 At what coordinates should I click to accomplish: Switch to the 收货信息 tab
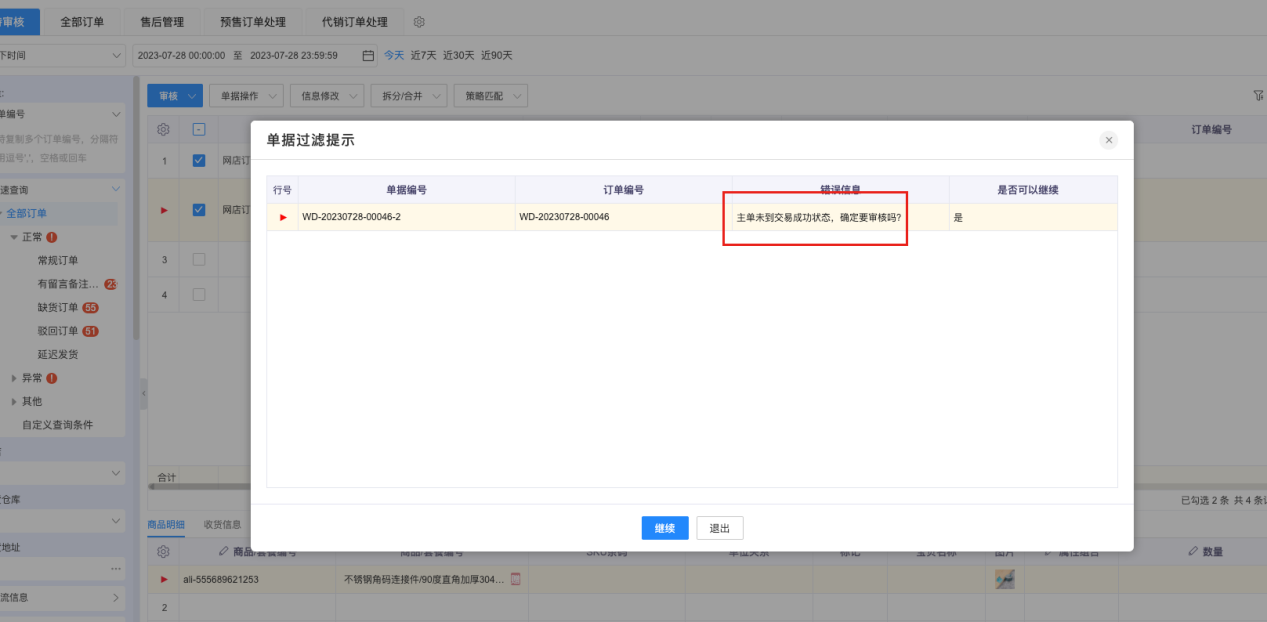[x=222, y=524]
